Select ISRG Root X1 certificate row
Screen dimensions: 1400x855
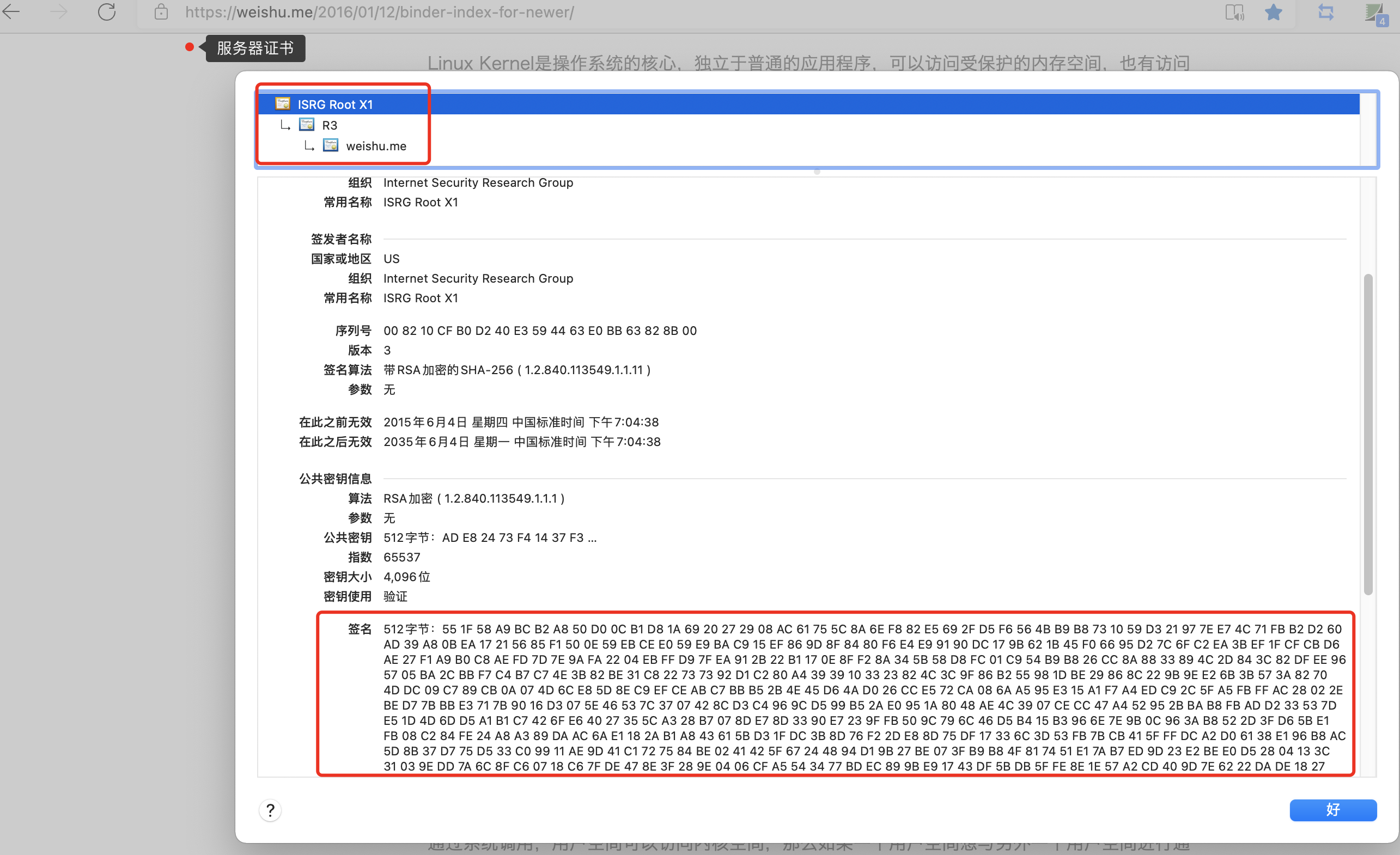click(x=808, y=104)
